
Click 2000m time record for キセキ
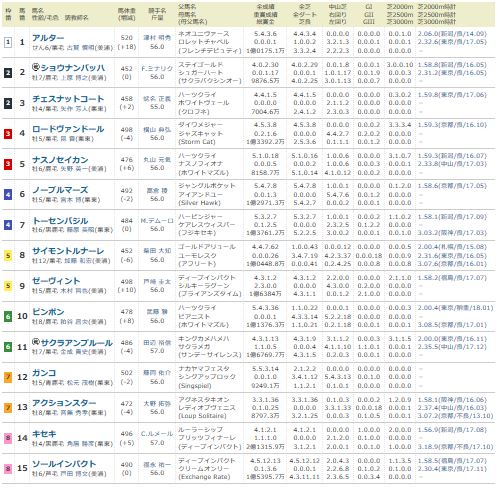point(452,430)
